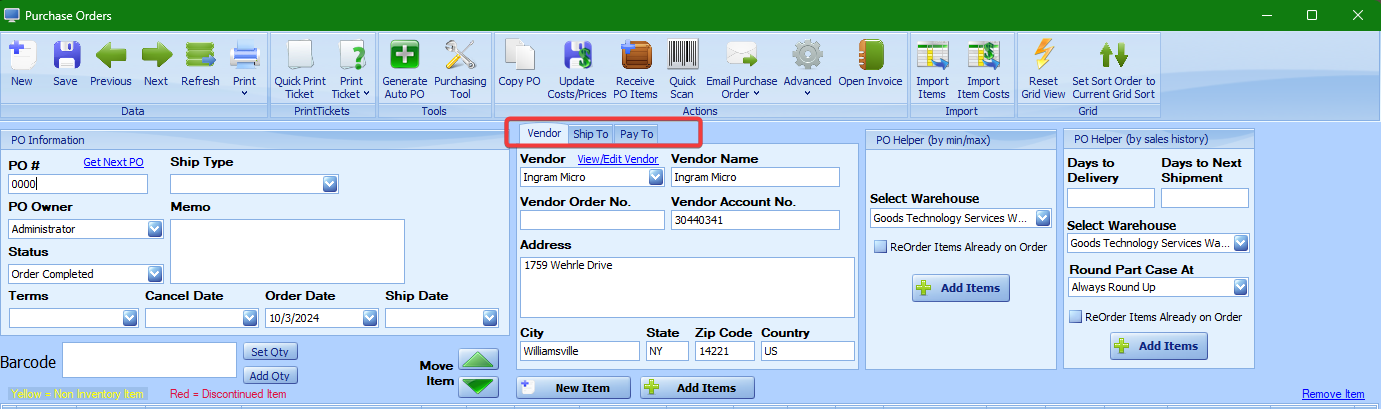Switch to the Ship To tab
The height and width of the screenshot is (409, 1381).
click(590, 134)
